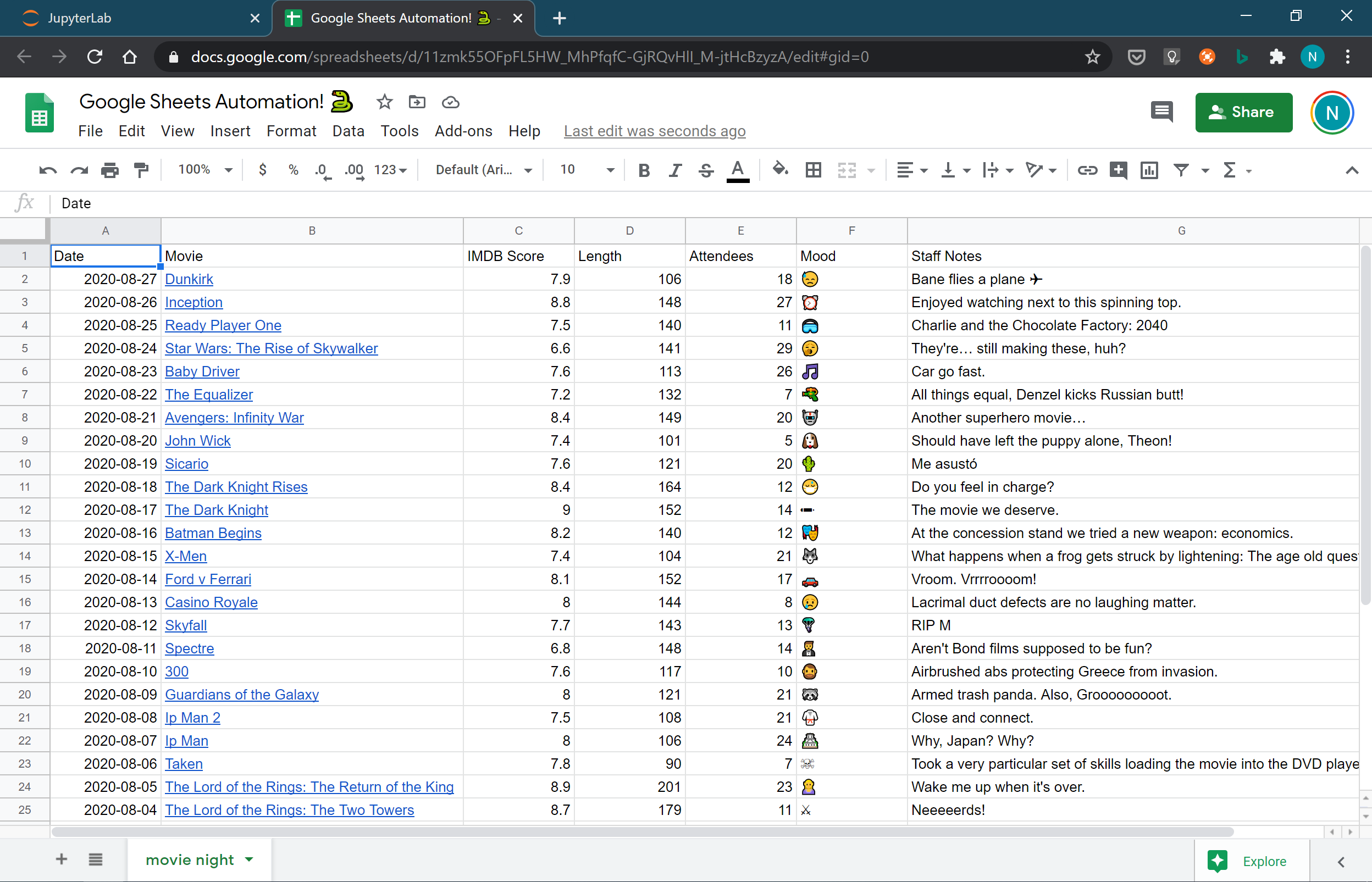
Task: Click the formula bar input field
Action: 688,203
